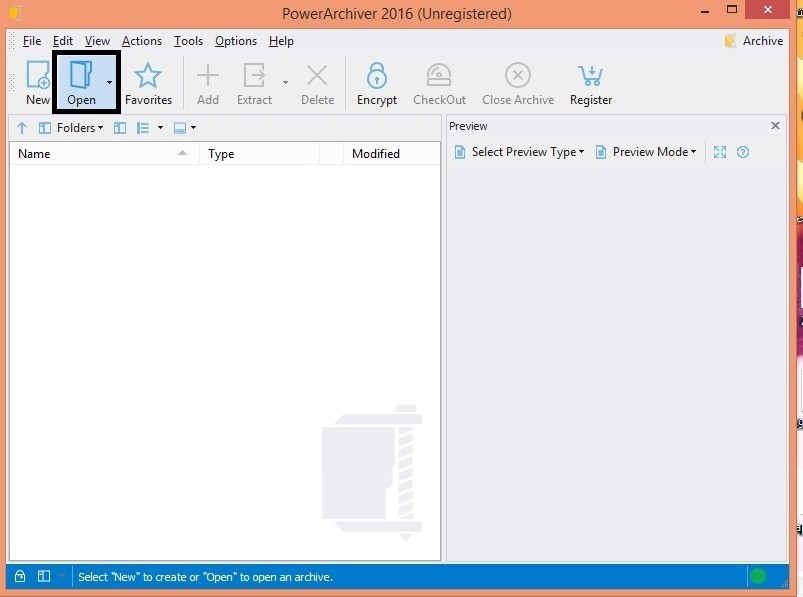Sort by the Name column header

(104, 154)
